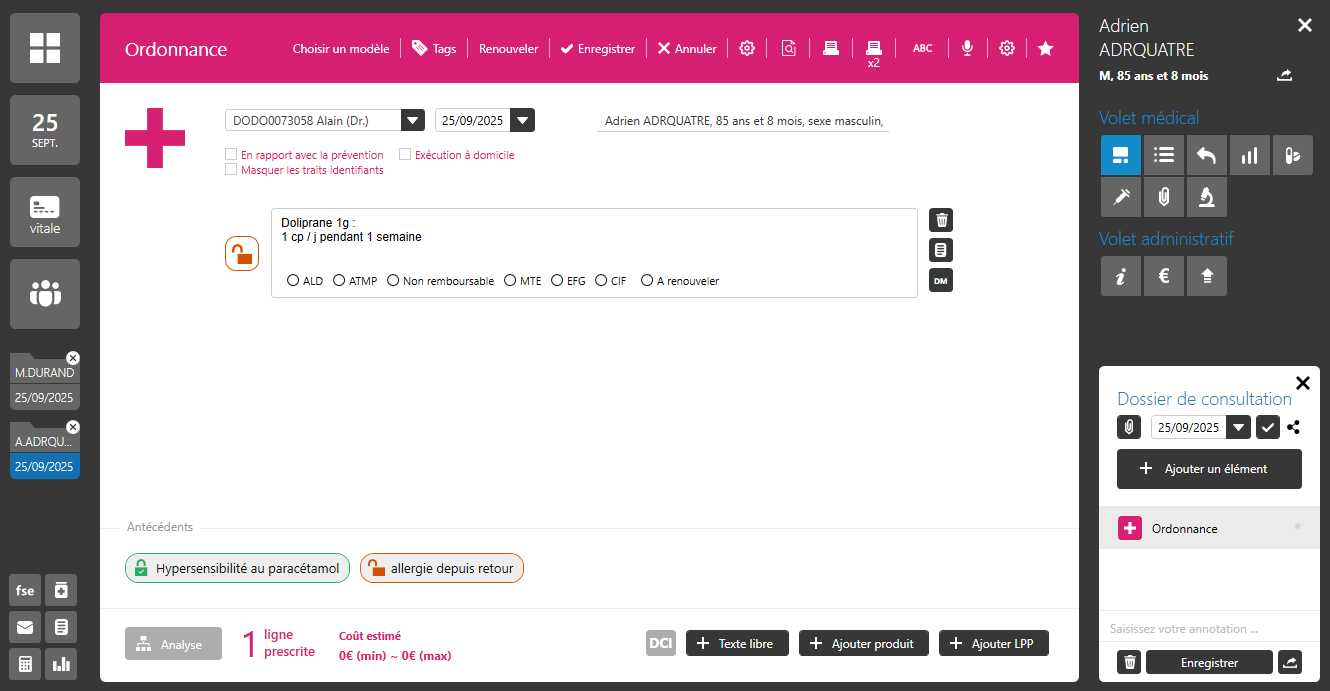Screen dimensions: 1330x691
Task: Click the DM icon beside prescription line
Action: tap(940, 281)
